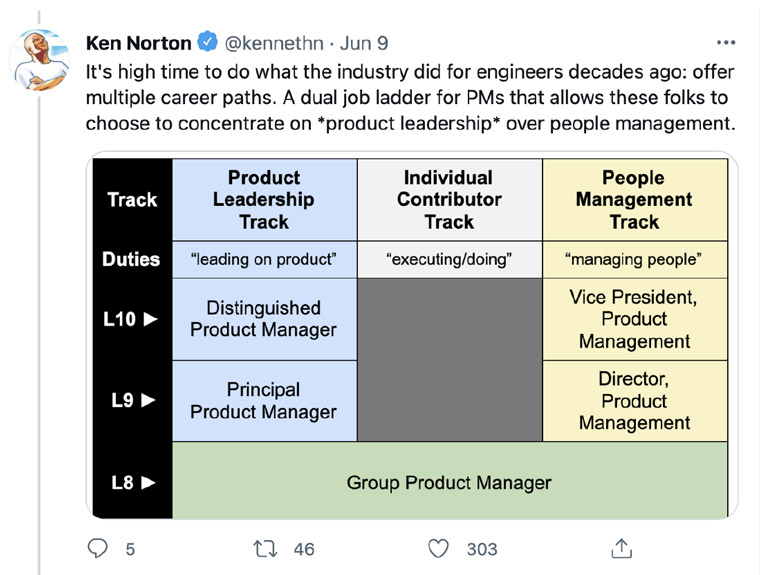This screenshot has width=760, height=575.
Task: Open the share upload icon
Action: (x=621, y=548)
